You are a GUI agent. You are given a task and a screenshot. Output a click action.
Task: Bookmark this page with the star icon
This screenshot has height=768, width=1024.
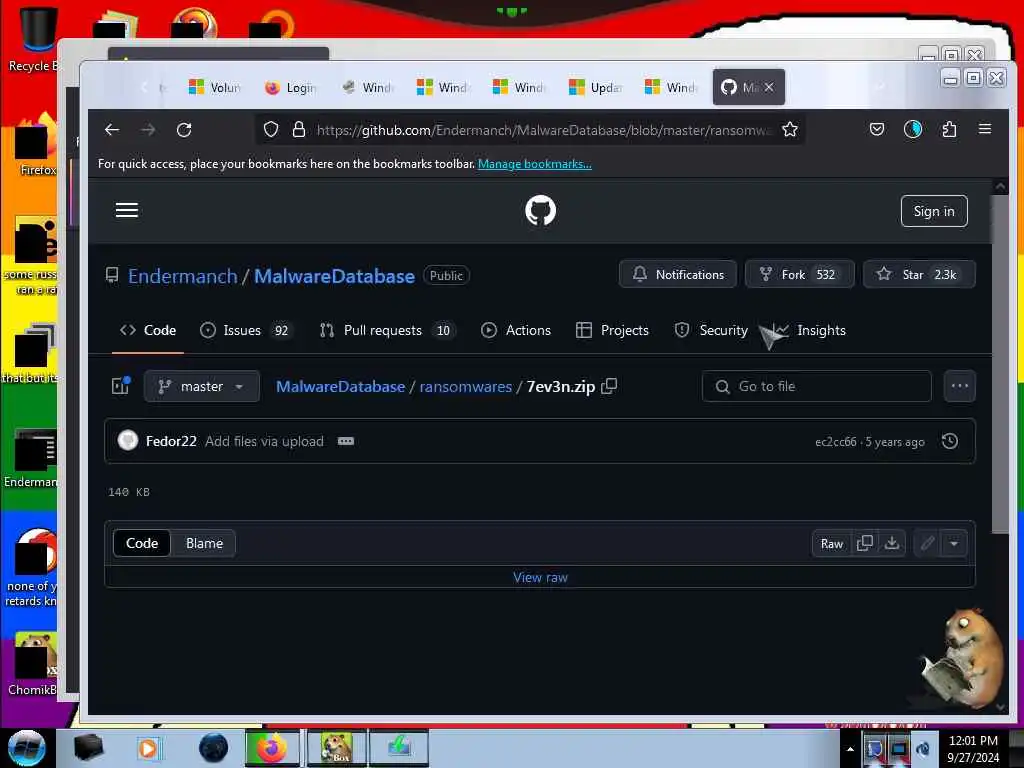point(790,129)
